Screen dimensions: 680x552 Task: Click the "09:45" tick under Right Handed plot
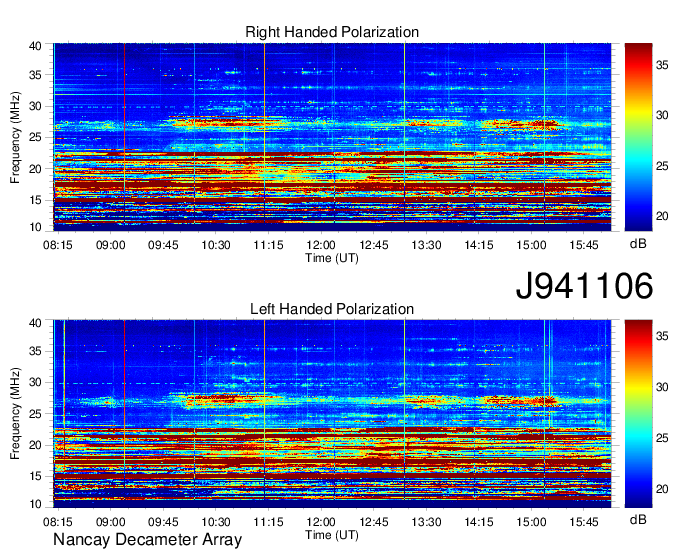[x=163, y=245]
